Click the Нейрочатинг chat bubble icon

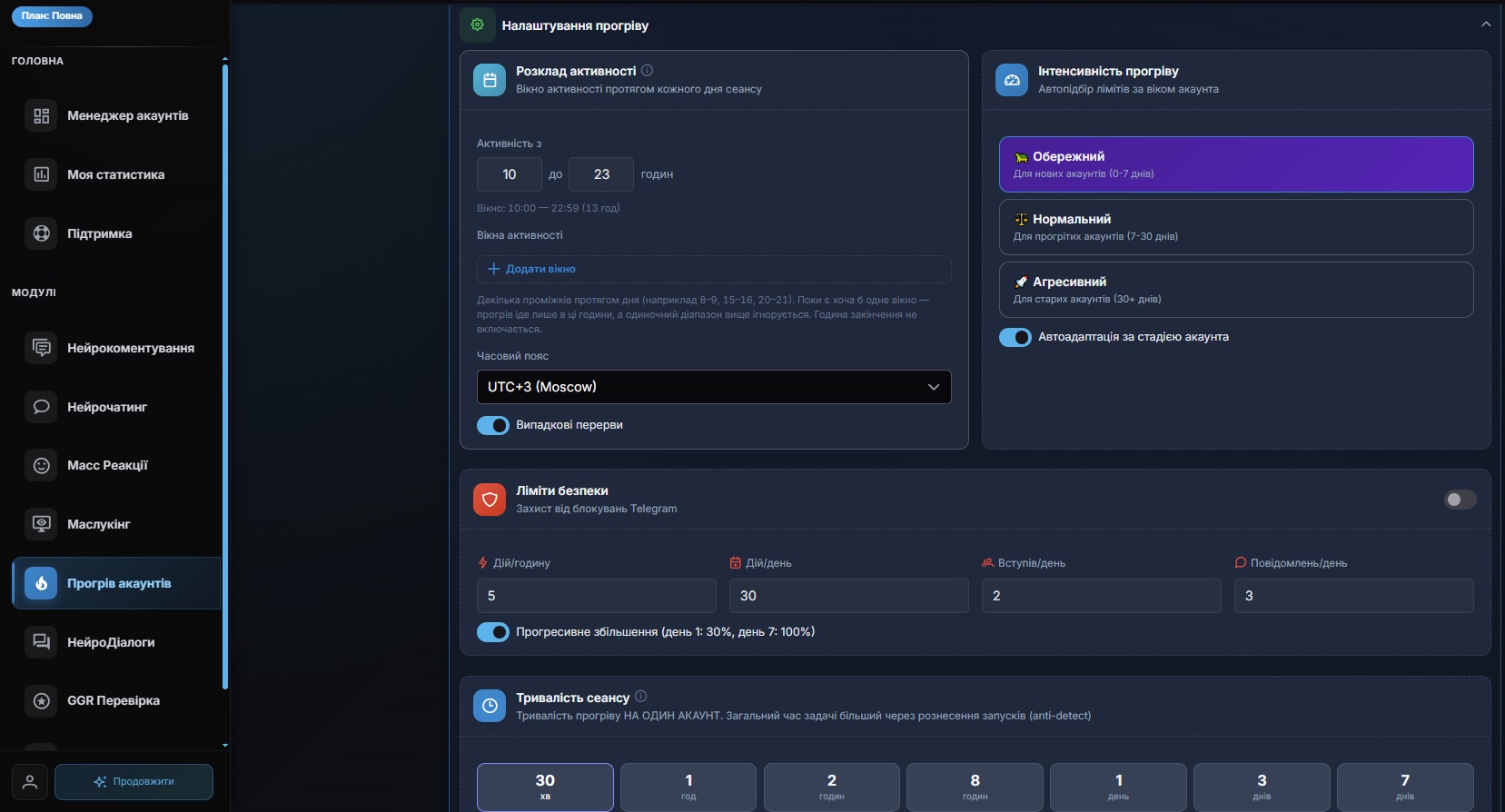(41, 407)
